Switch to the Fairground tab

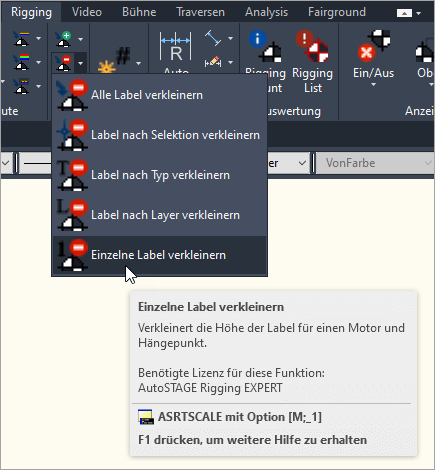[x=337, y=12]
